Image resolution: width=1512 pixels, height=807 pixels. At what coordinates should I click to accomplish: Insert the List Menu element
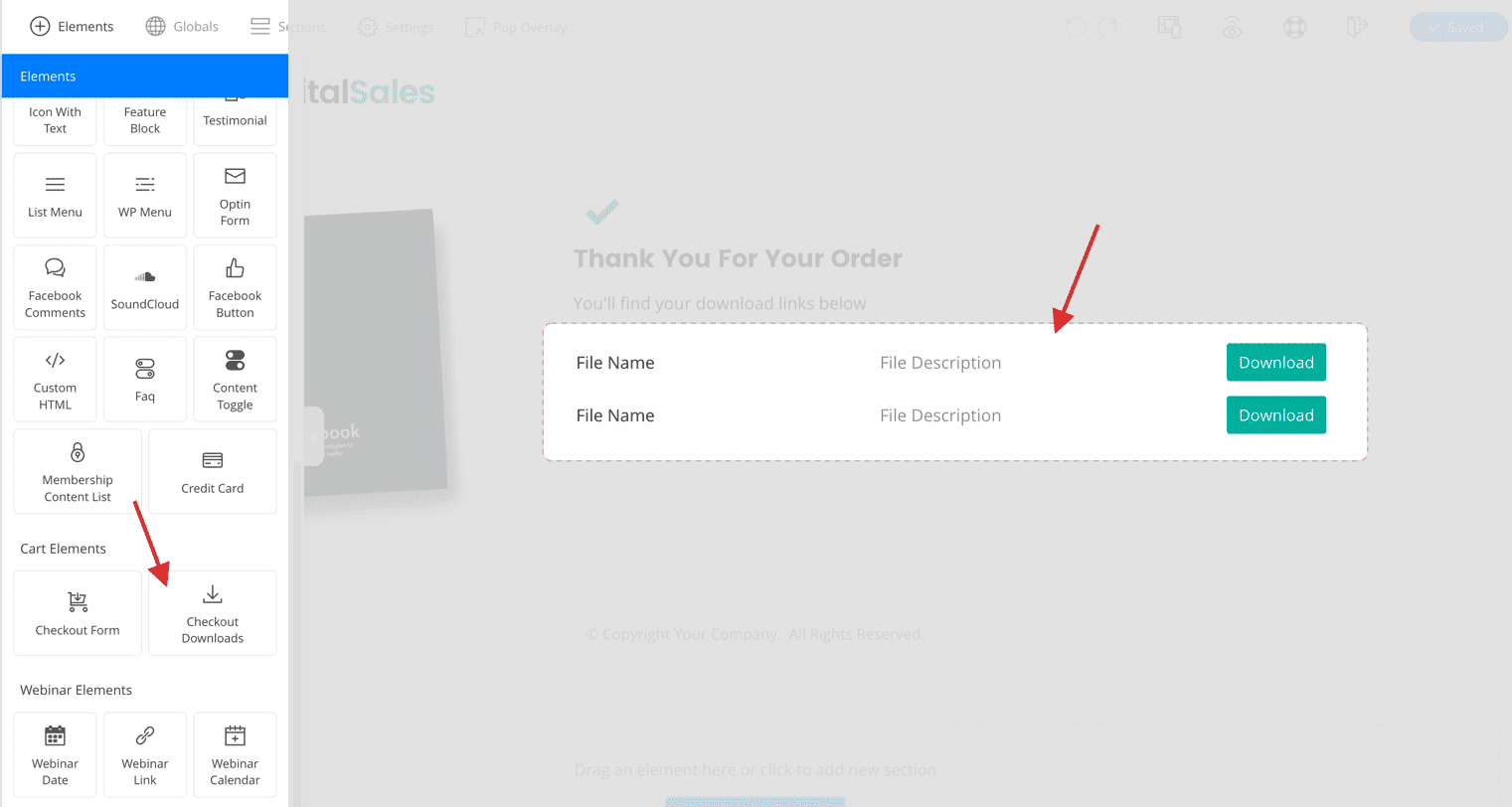click(x=55, y=196)
